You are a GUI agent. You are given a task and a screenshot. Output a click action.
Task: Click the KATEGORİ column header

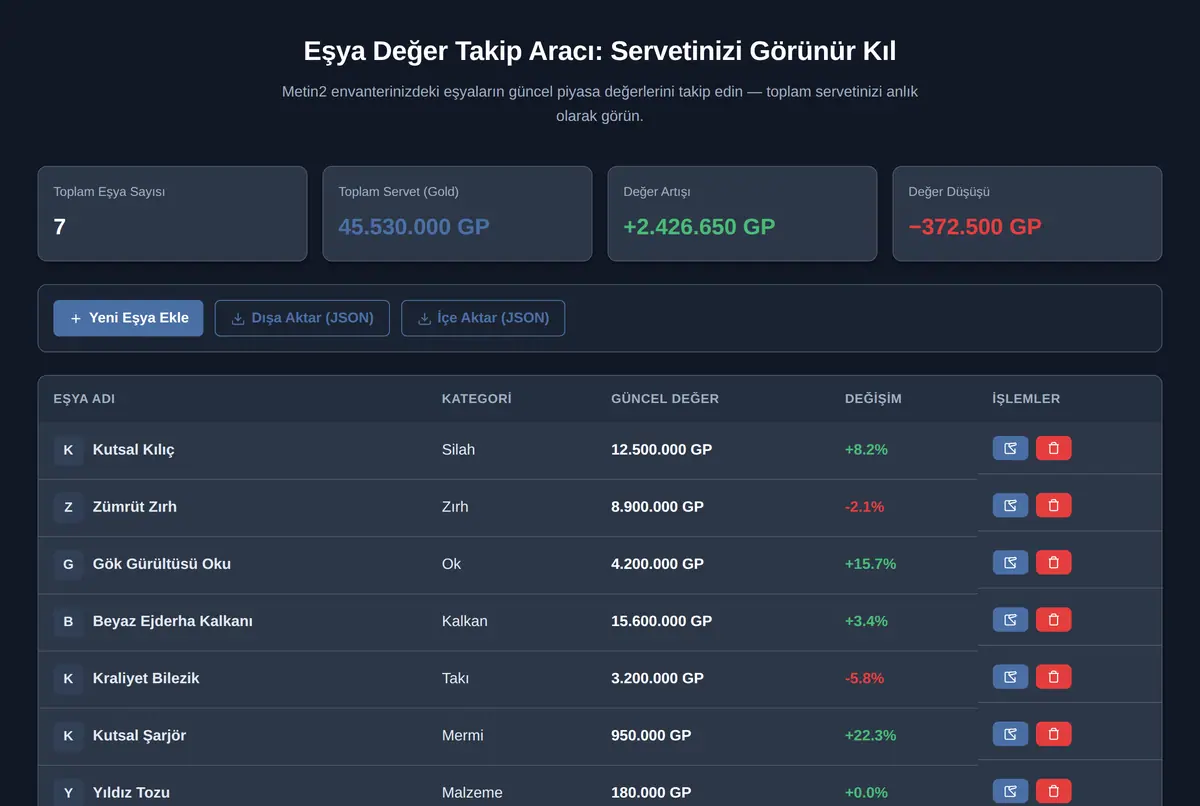[476, 398]
